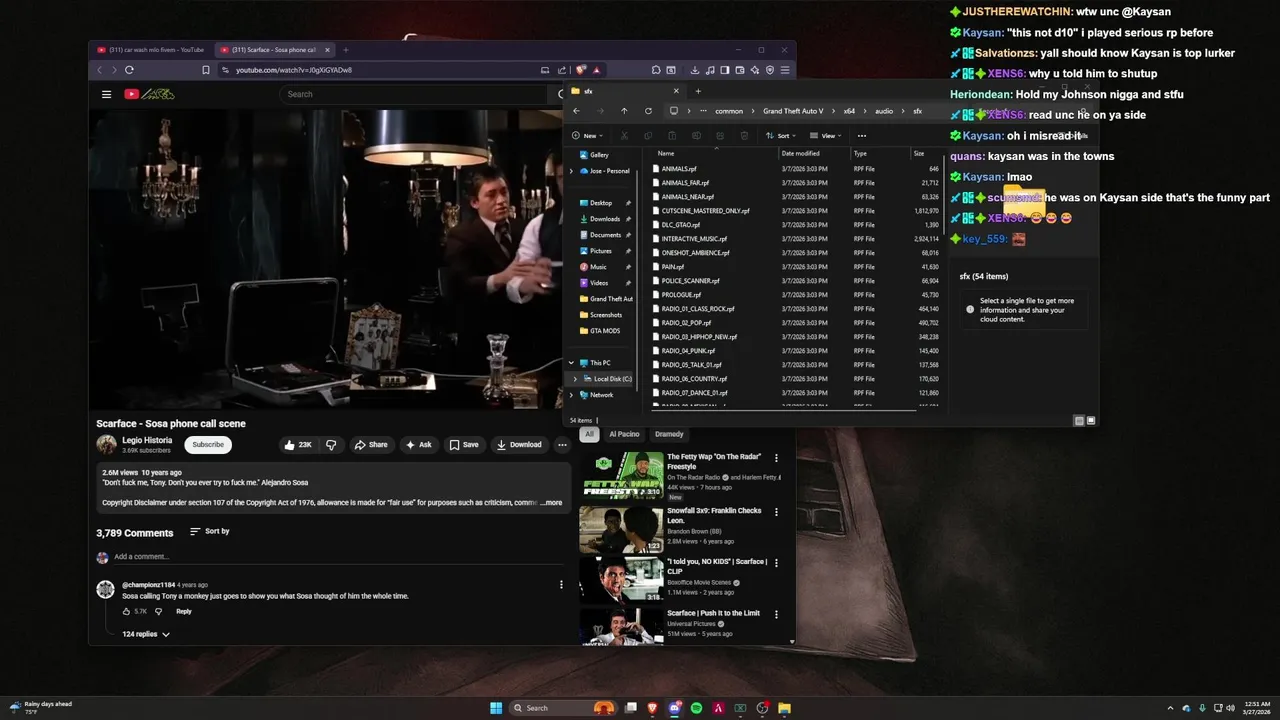The image size is (1280, 720).
Task: Add new File Explorer tab
Action: point(698,91)
